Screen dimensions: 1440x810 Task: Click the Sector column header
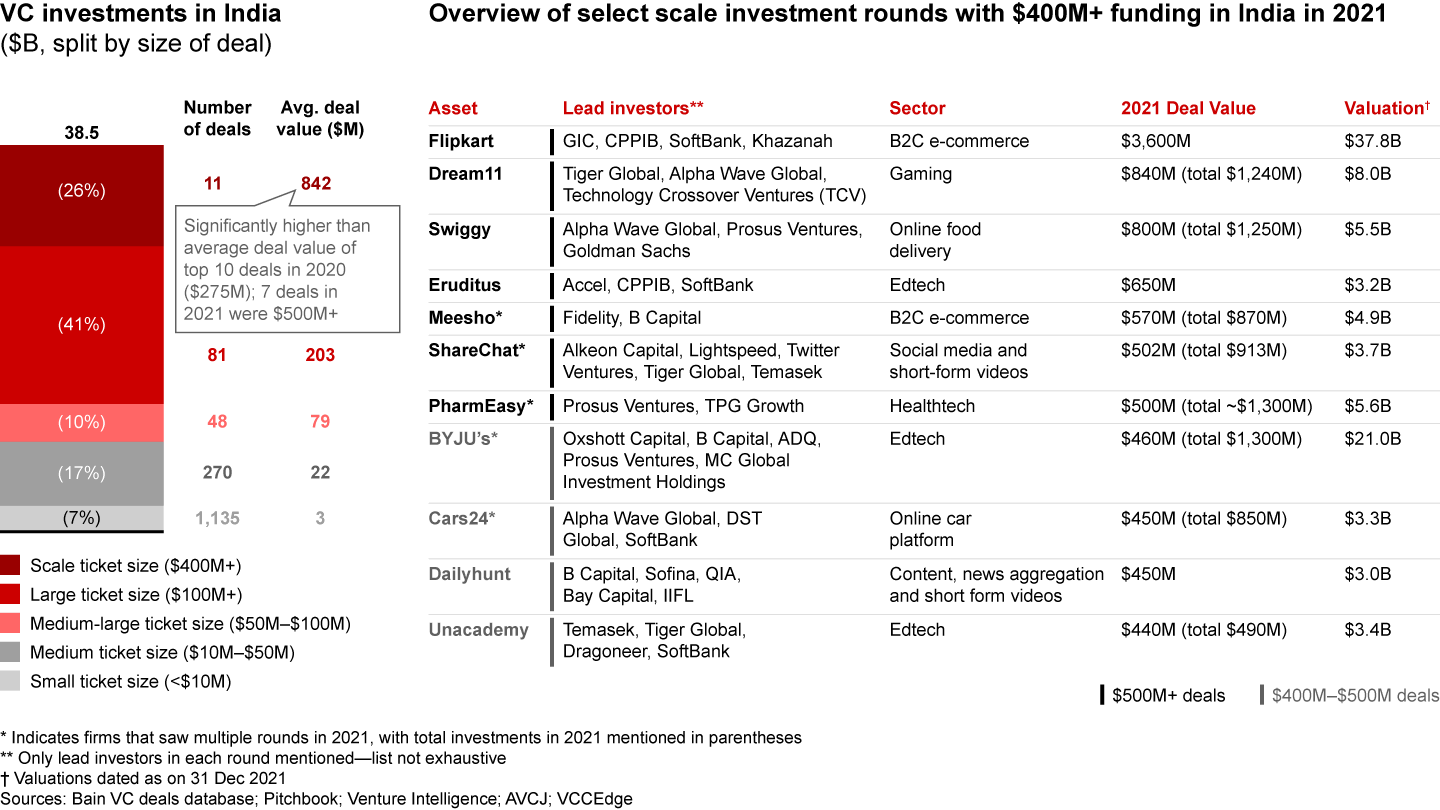(x=917, y=108)
